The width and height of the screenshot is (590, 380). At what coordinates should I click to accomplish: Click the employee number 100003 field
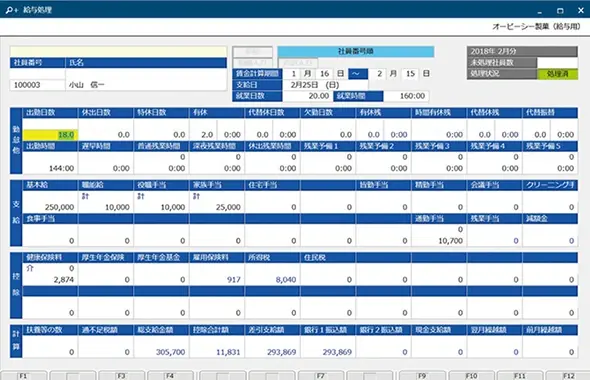pos(37,85)
